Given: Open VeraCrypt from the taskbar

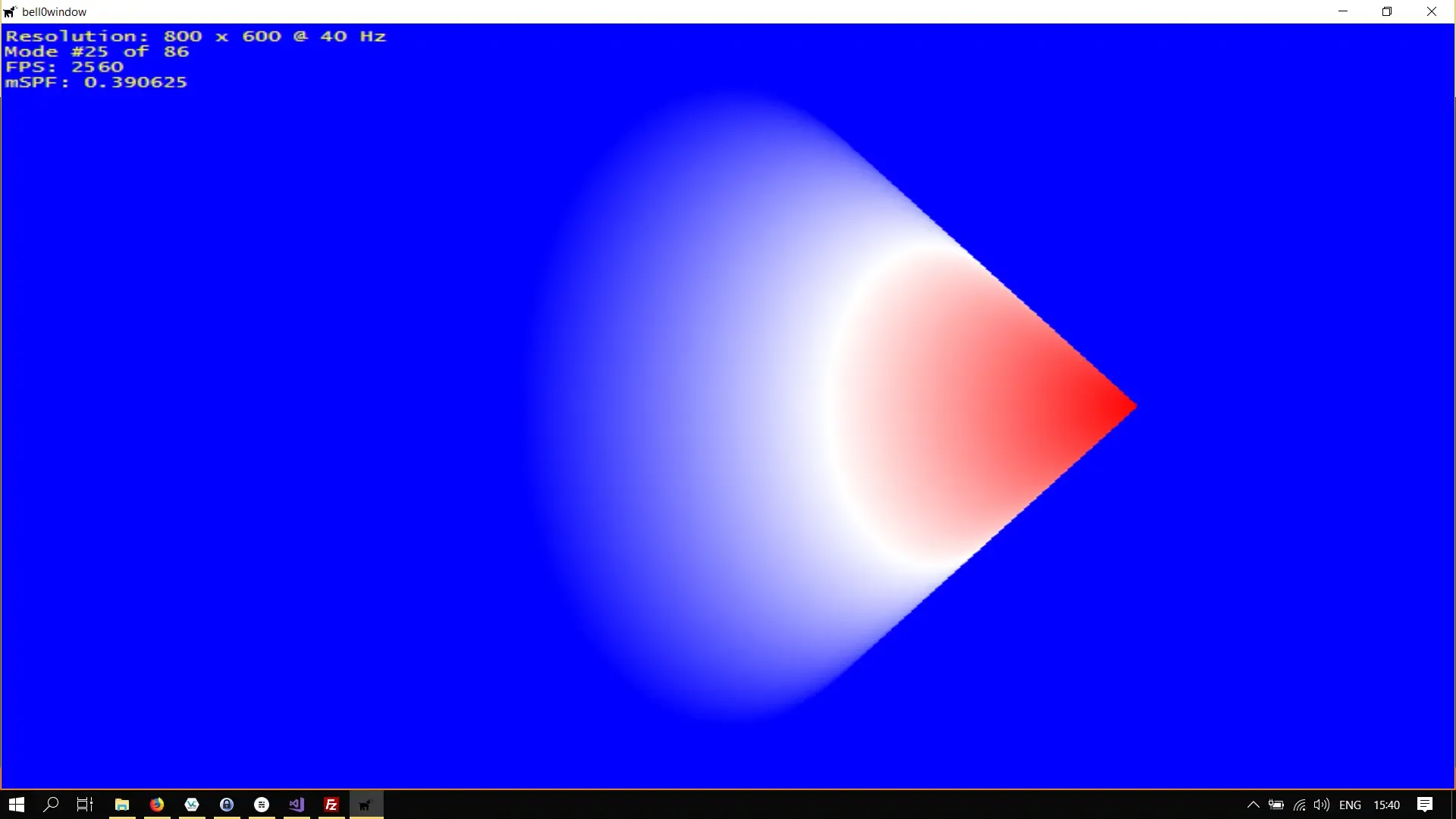Looking at the screenshot, I should point(191,805).
